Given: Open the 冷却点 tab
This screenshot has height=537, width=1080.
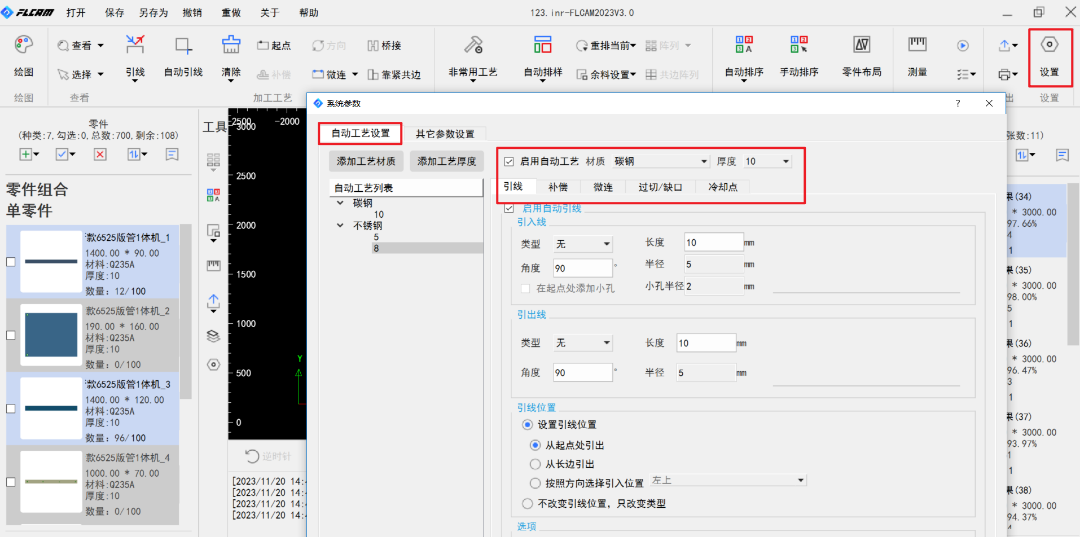Looking at the screenshot, I should 723,187.
